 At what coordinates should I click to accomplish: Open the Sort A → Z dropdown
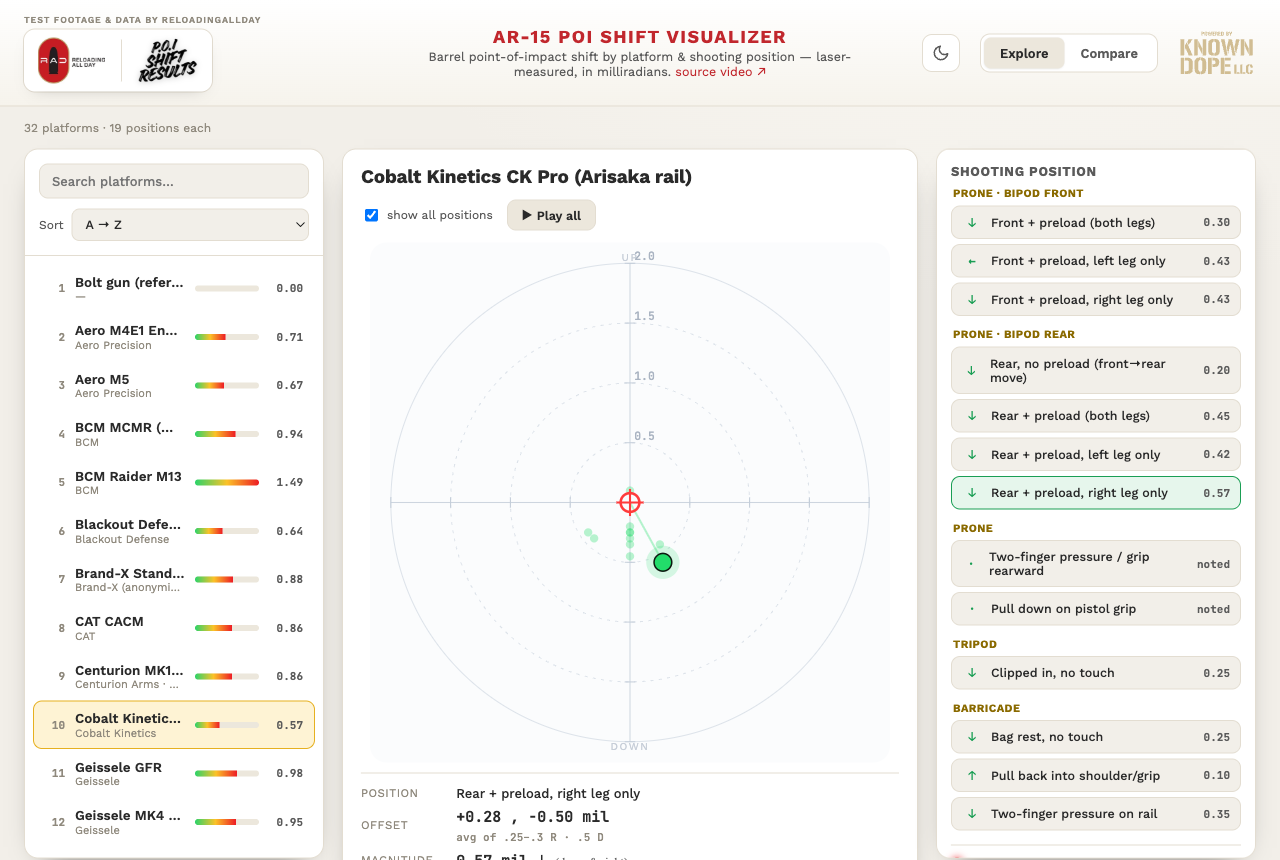tap(190, 225)
